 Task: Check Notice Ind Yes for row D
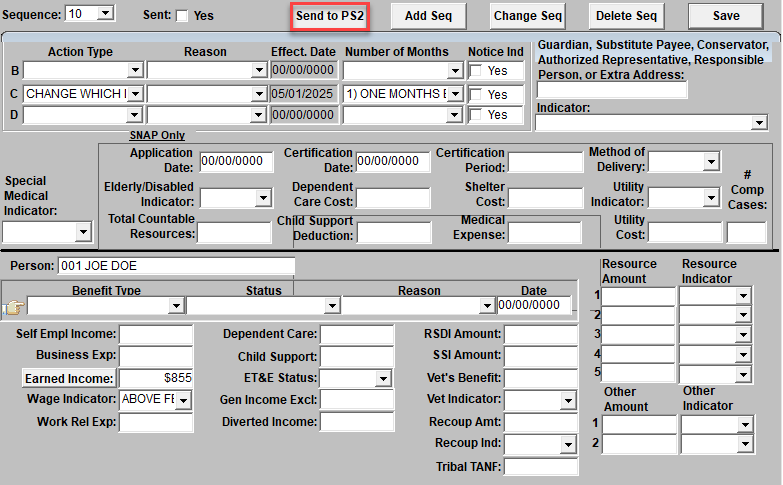(x=476, y=114)
